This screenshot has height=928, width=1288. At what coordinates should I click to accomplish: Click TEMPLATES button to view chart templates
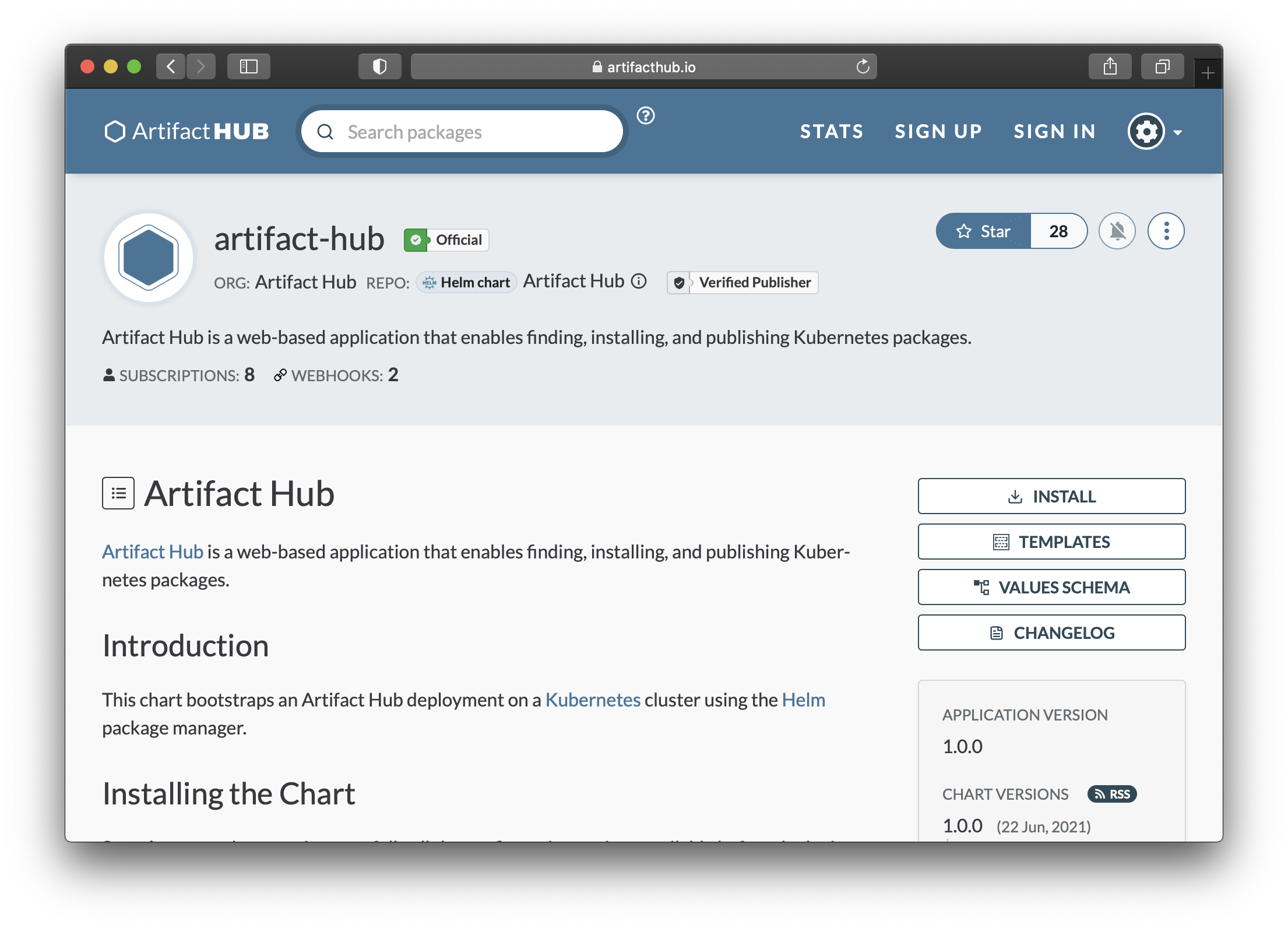tap(1051, 542)
